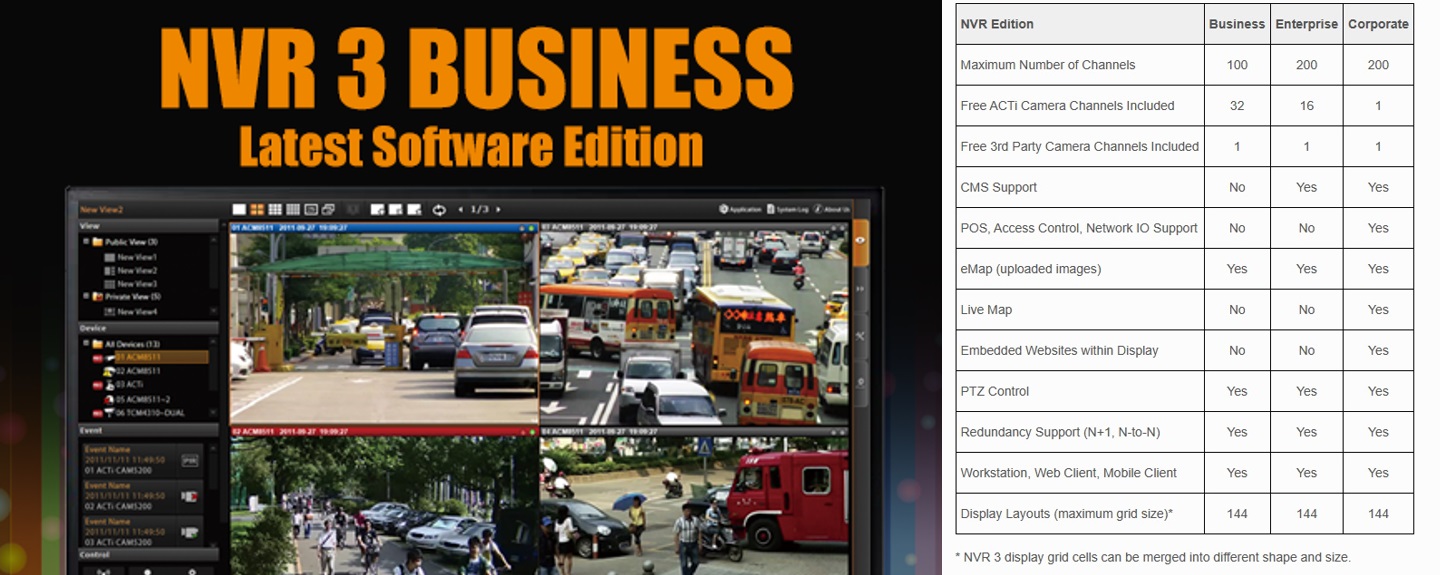Click PIR icon on first event
The height and width of the screenshot is (575, 1440).
189,460
